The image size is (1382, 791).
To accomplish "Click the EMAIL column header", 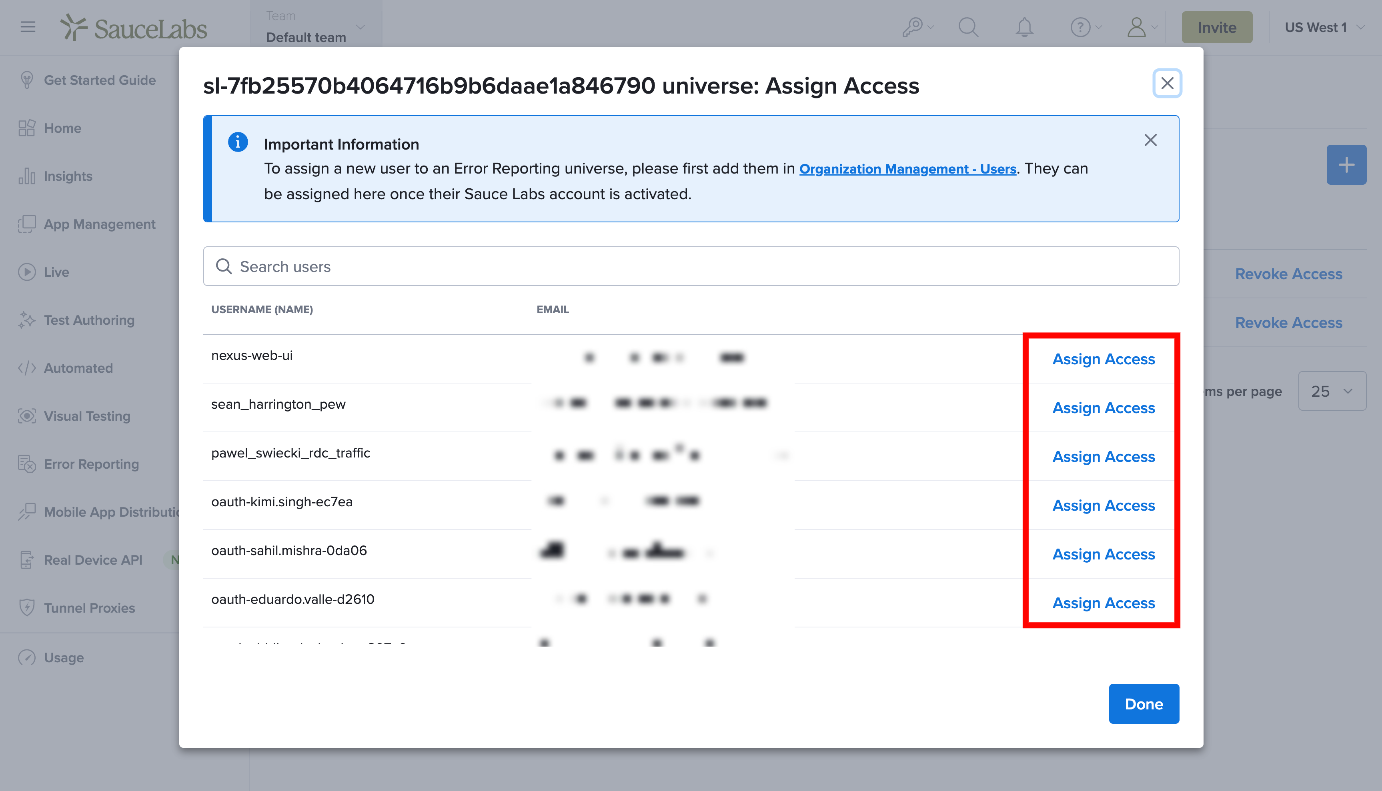I will (x=553, y=310).
